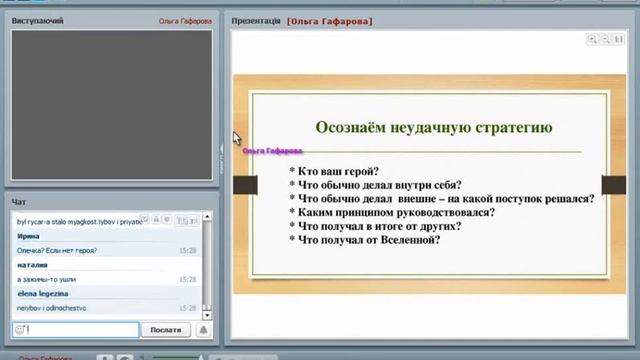The image size is (640, 360).
Task: Collapse the left panel with splitter handle
Action: tap(221, 159)
